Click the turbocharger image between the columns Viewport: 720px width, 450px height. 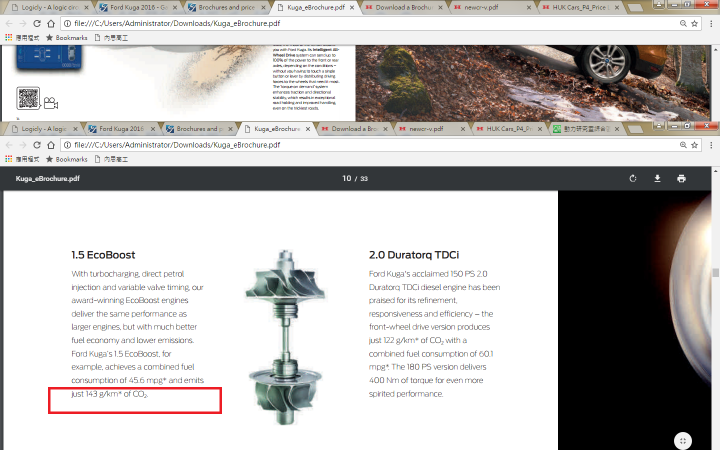point(286,338)
